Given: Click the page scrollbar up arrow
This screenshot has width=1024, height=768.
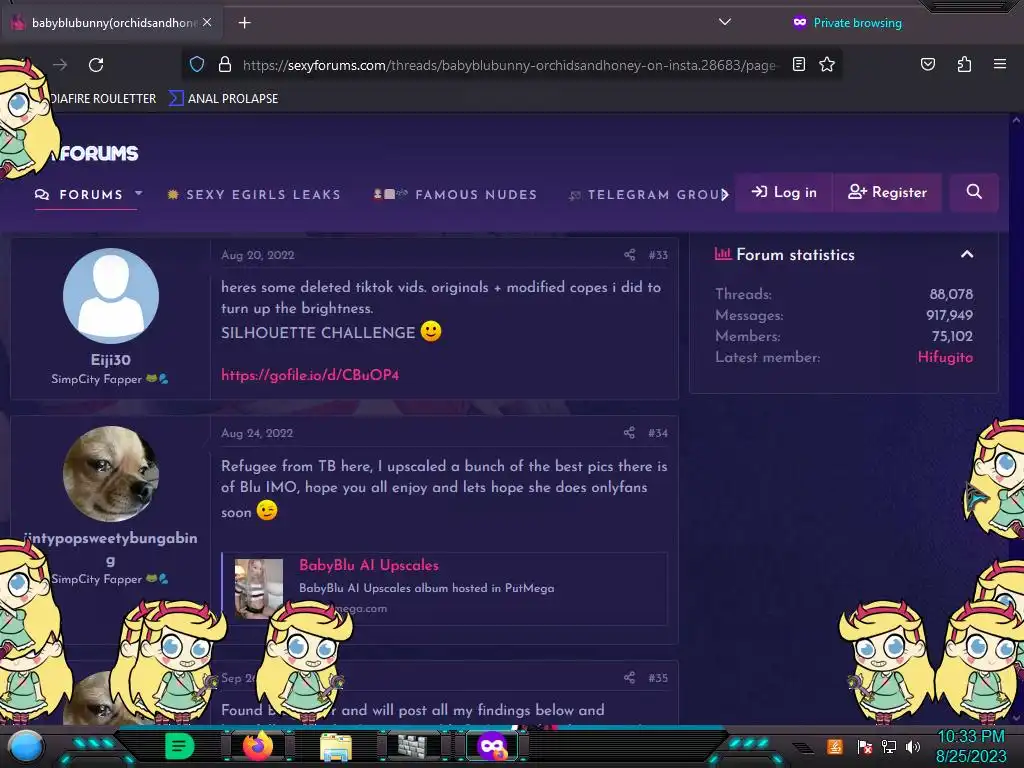Looking at the screenshot, I should coord(1016,120).
